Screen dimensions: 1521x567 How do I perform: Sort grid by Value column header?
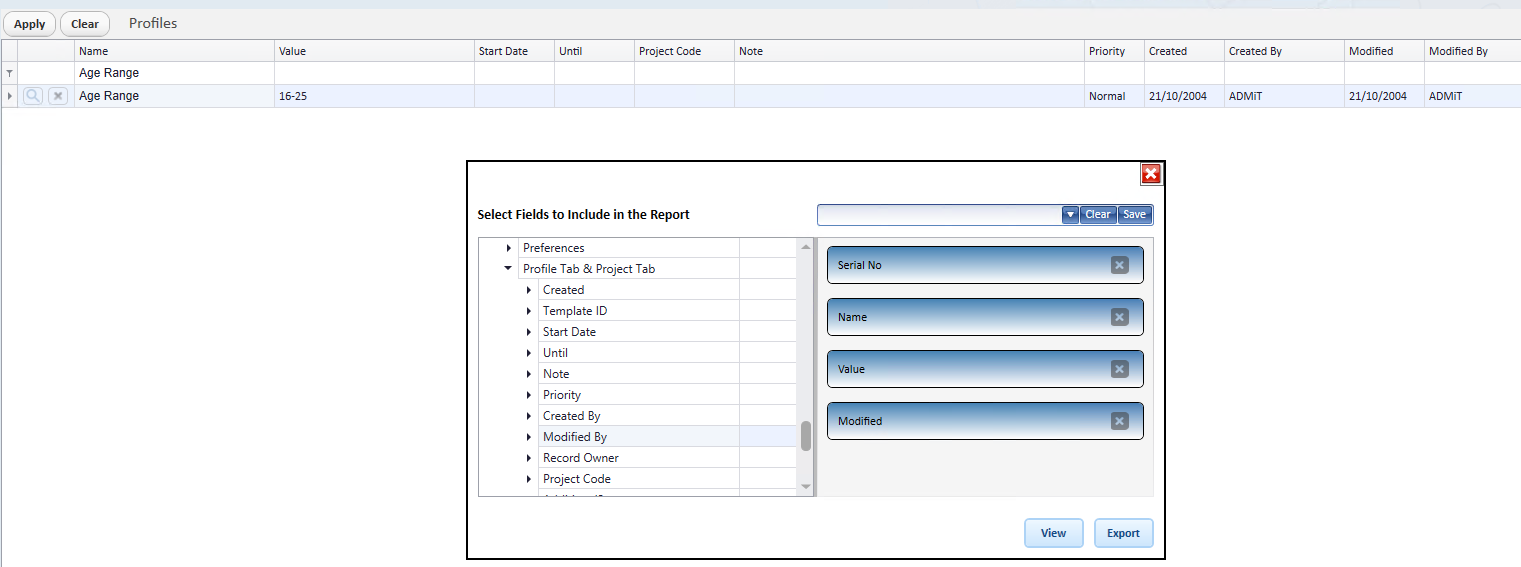coord(375,51)
